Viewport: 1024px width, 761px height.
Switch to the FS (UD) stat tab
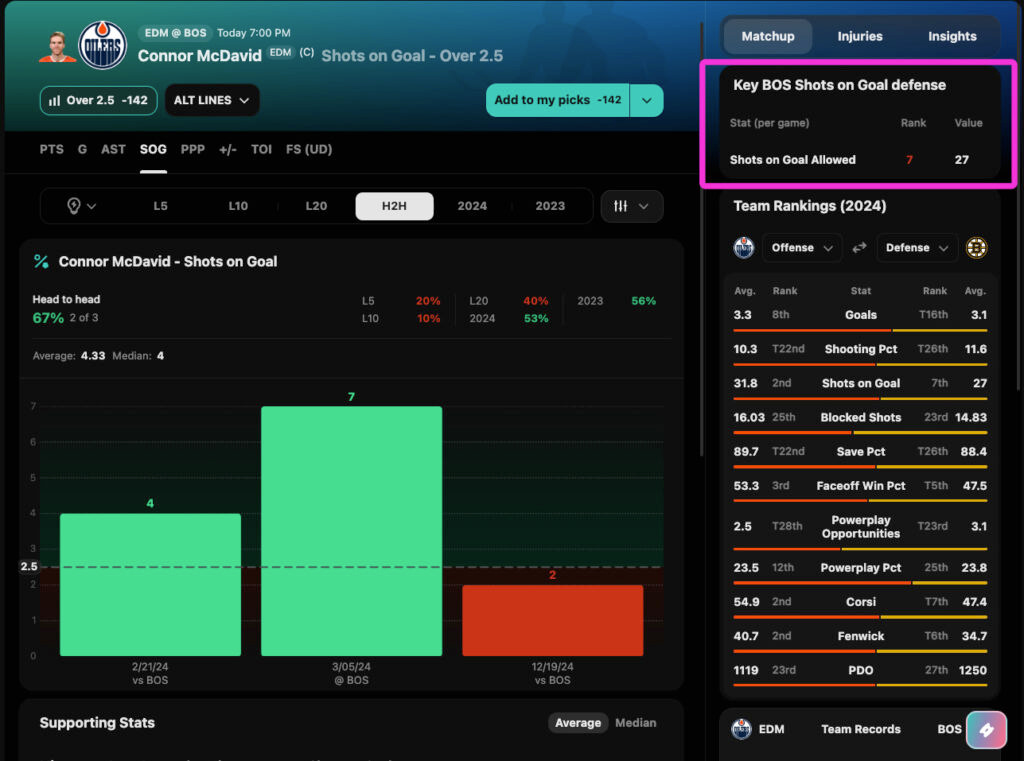click(x=309, y=150)
